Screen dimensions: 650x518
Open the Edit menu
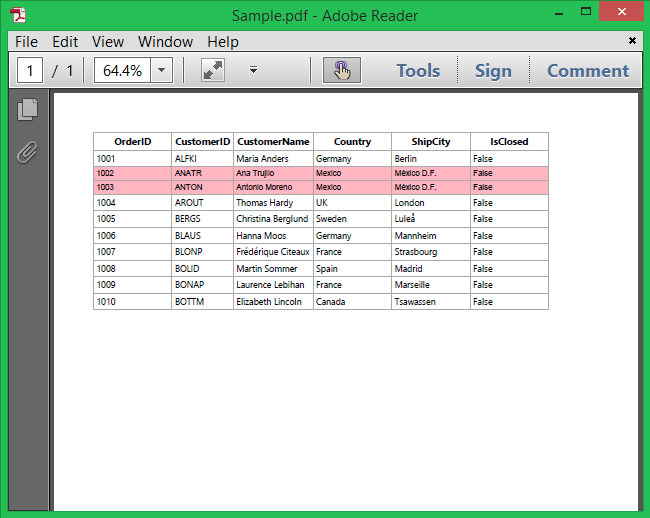[65, 42]
